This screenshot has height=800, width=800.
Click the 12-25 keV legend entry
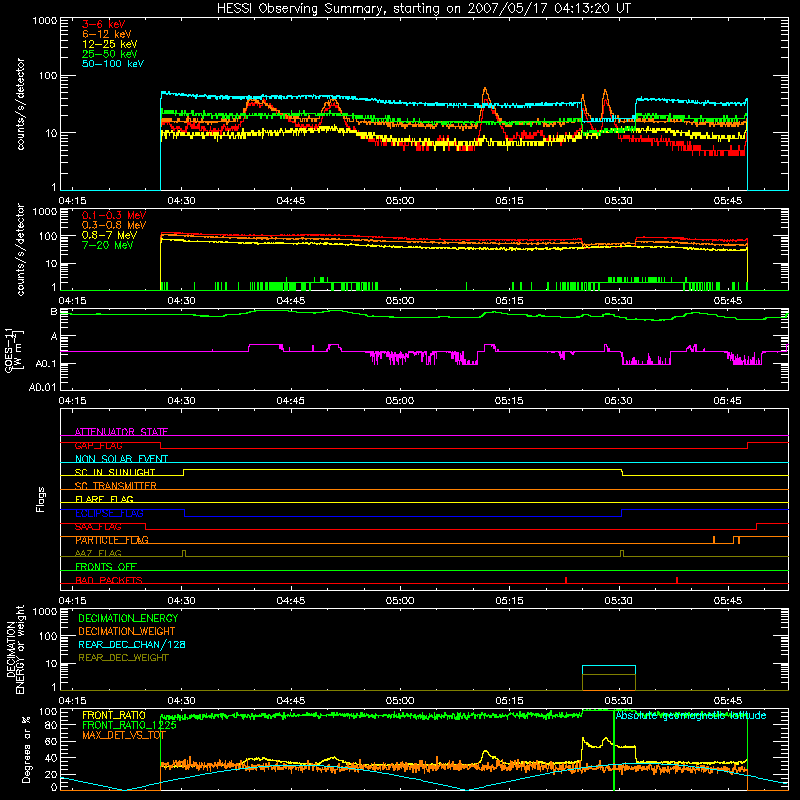[x=110, y=44]
